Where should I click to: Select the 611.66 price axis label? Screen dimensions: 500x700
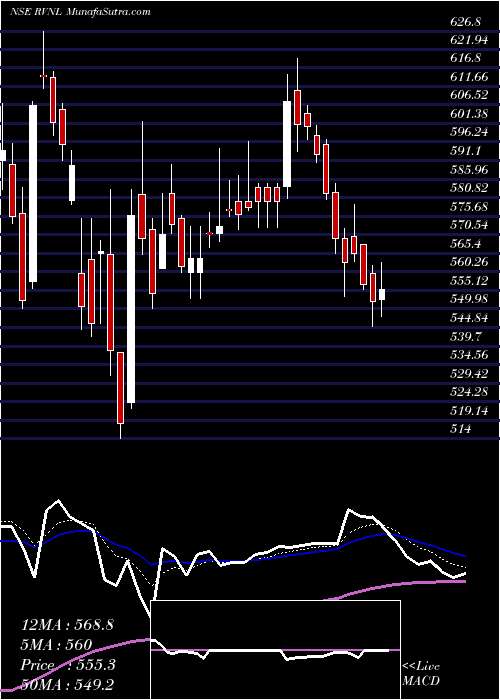tap(469, 77)
